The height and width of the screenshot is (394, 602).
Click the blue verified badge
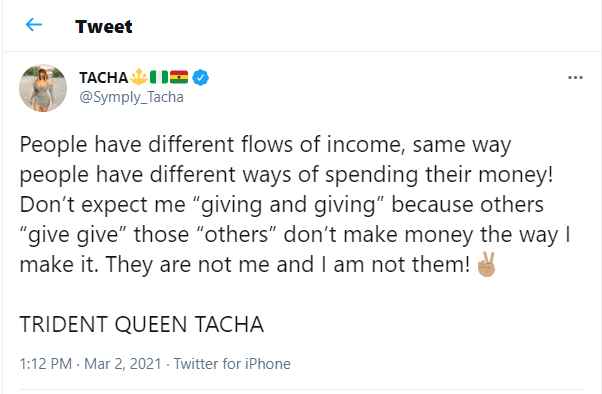(x=200, y=77)
